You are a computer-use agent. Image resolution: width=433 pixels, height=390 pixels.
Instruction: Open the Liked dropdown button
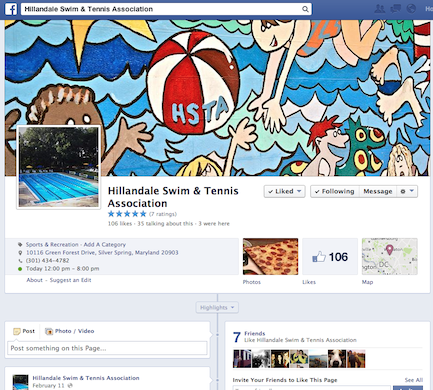tap(284, 191)
